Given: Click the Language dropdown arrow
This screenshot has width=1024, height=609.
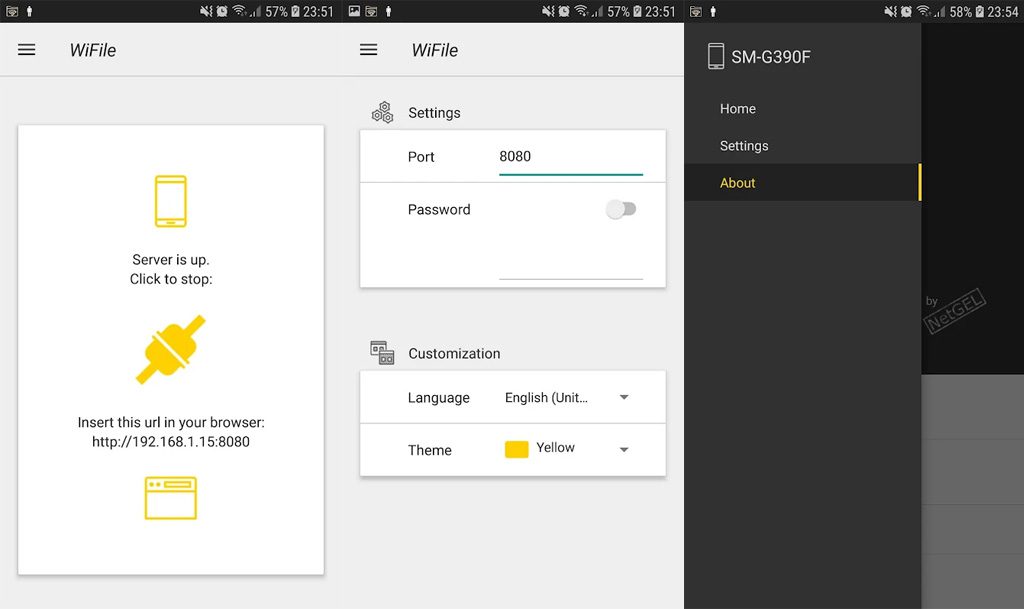Looking at the screenshot, I should pyautogui.click(x=624, y=397).
